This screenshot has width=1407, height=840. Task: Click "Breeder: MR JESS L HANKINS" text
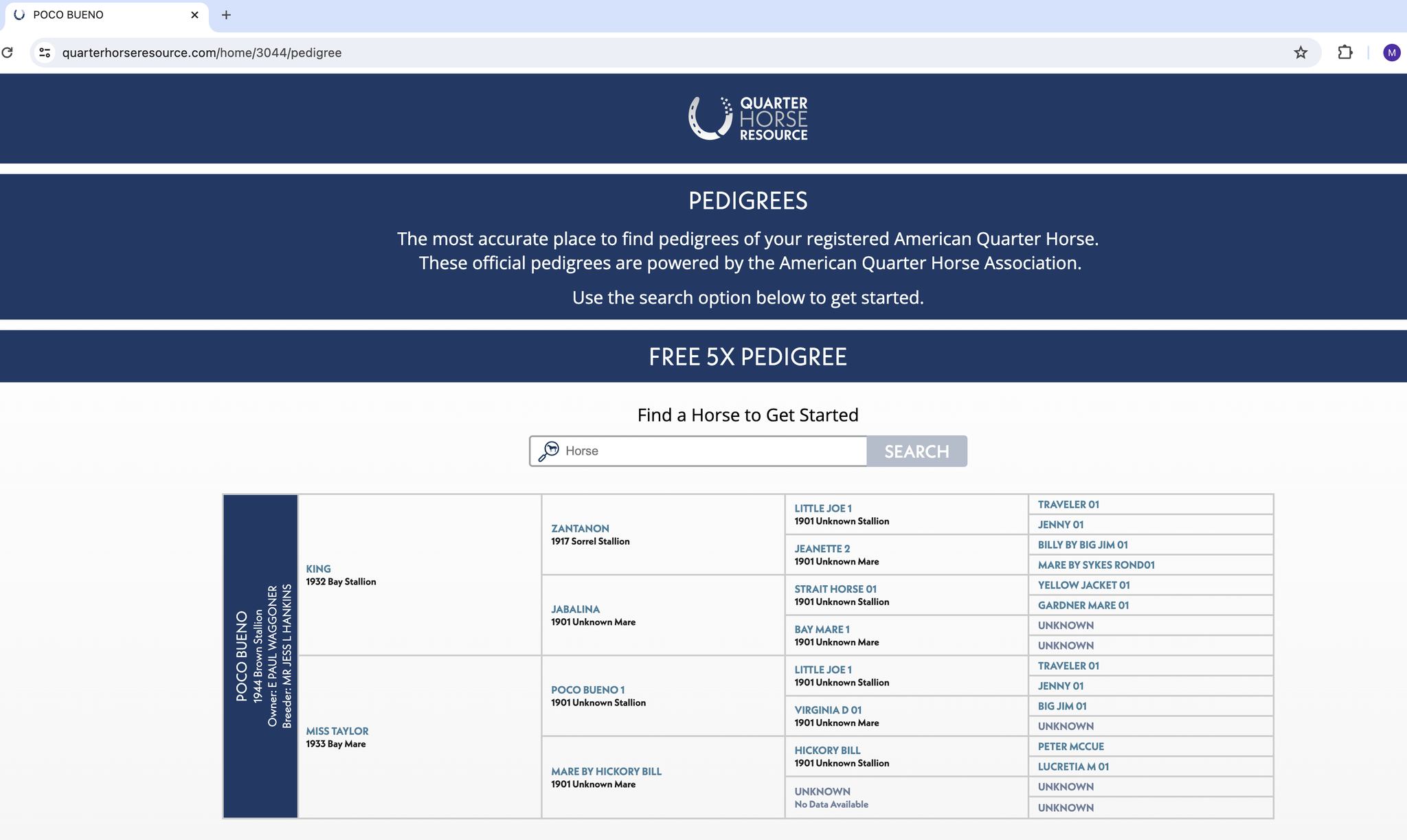[287, 656]
